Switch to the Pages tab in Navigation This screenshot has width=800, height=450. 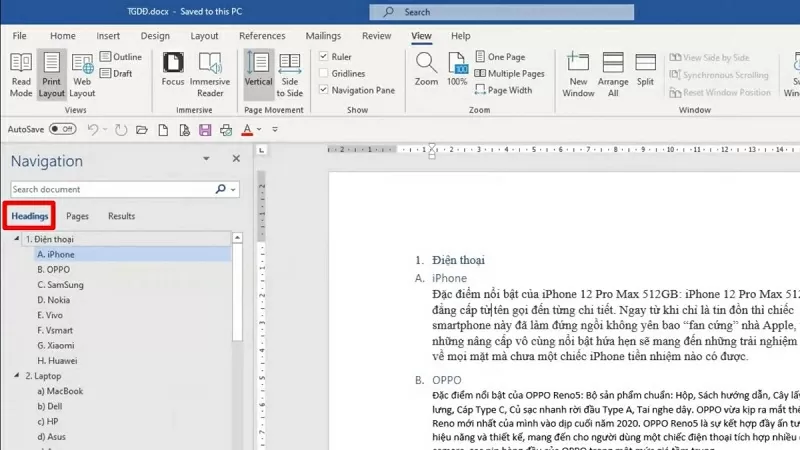coord(77,216)
